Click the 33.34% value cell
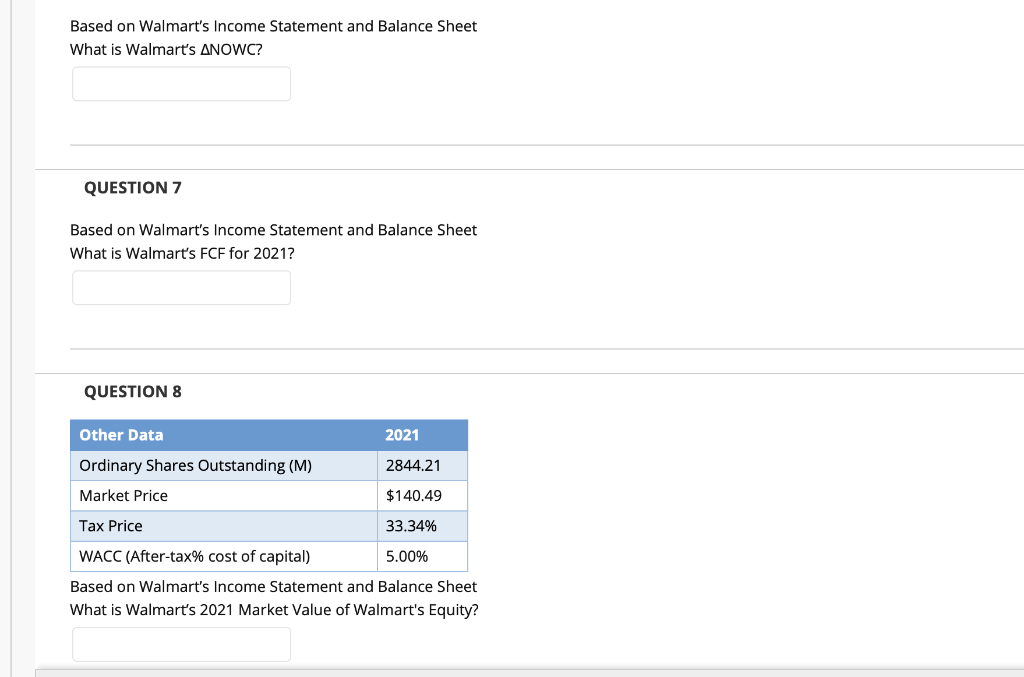This screenshot has height=677, width=1024. coord(423,526)
